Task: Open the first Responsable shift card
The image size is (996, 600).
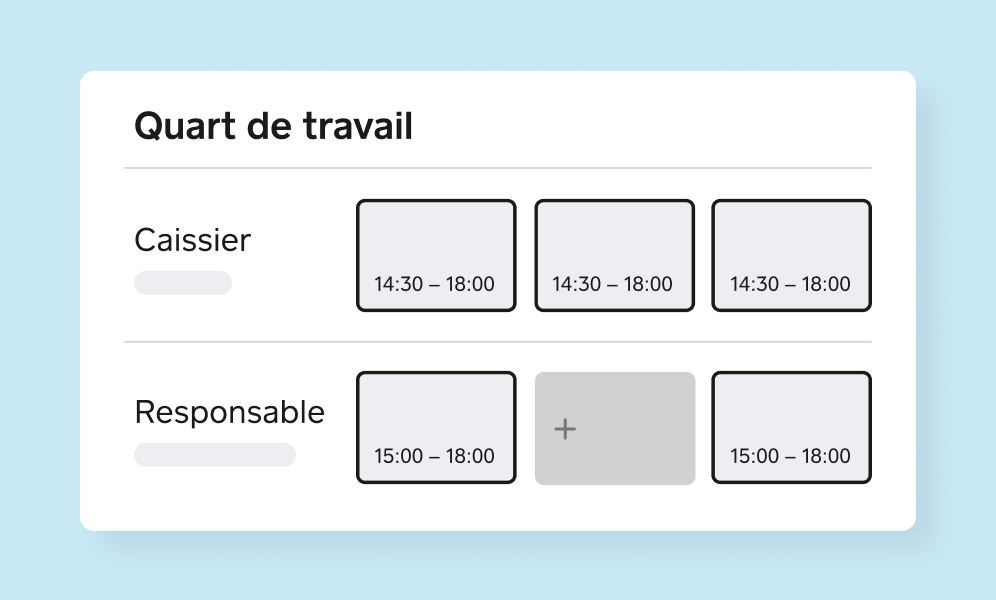Action: point(436,427)
